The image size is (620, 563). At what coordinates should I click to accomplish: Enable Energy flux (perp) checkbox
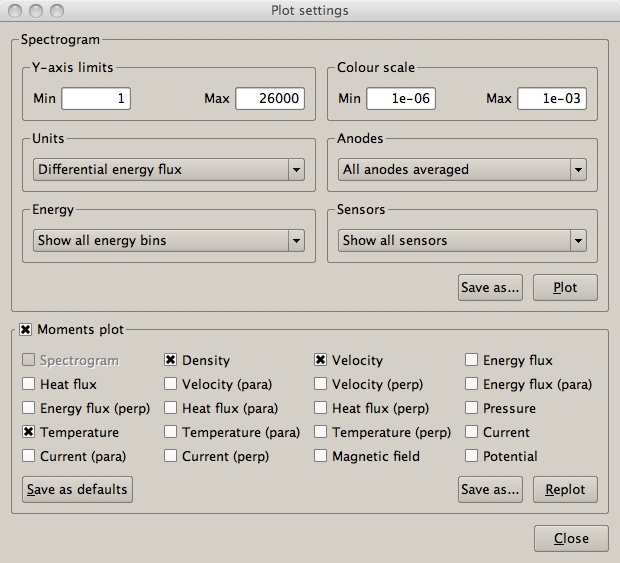[x=28, y=408]
